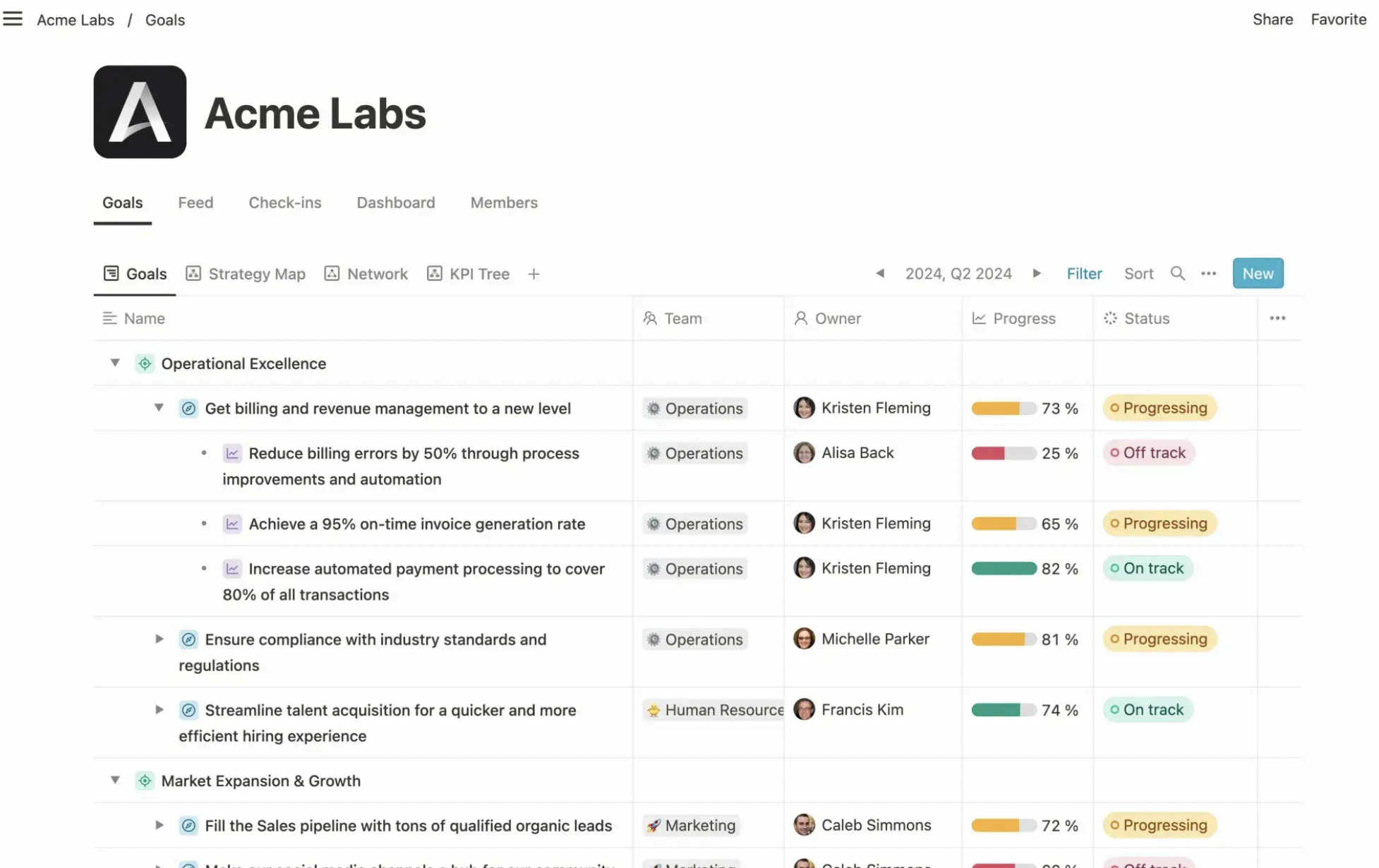This screenshot has height=868, width=1379.
Task: Click the Name column header icon
Action: [109, 318]
